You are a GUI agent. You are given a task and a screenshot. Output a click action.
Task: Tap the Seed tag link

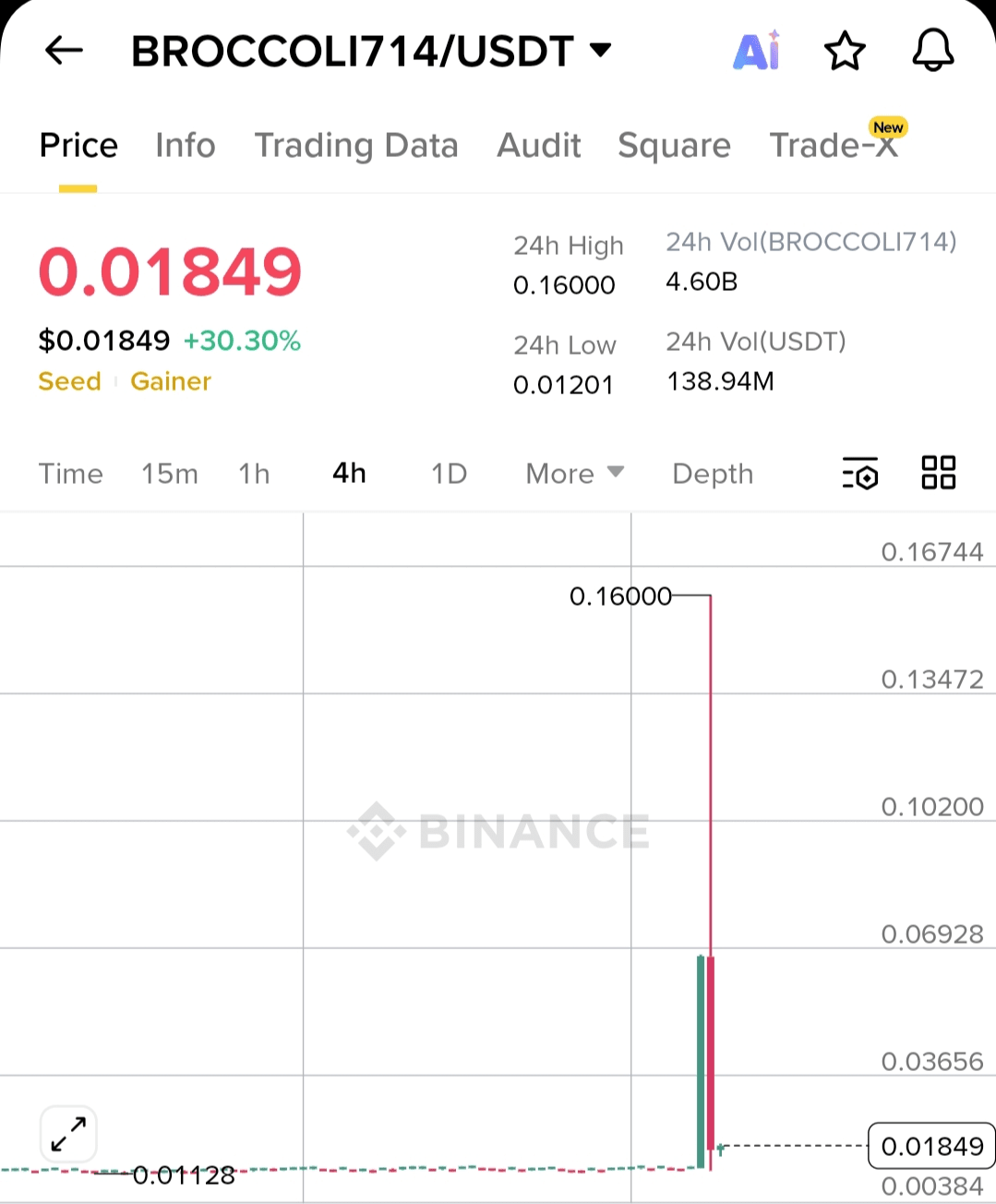(70, 381)
